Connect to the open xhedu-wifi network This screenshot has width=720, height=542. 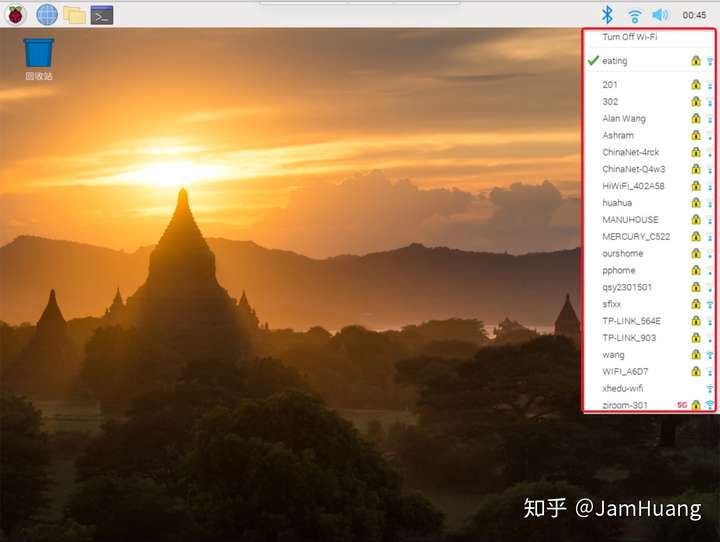click(x=649, y=389)
